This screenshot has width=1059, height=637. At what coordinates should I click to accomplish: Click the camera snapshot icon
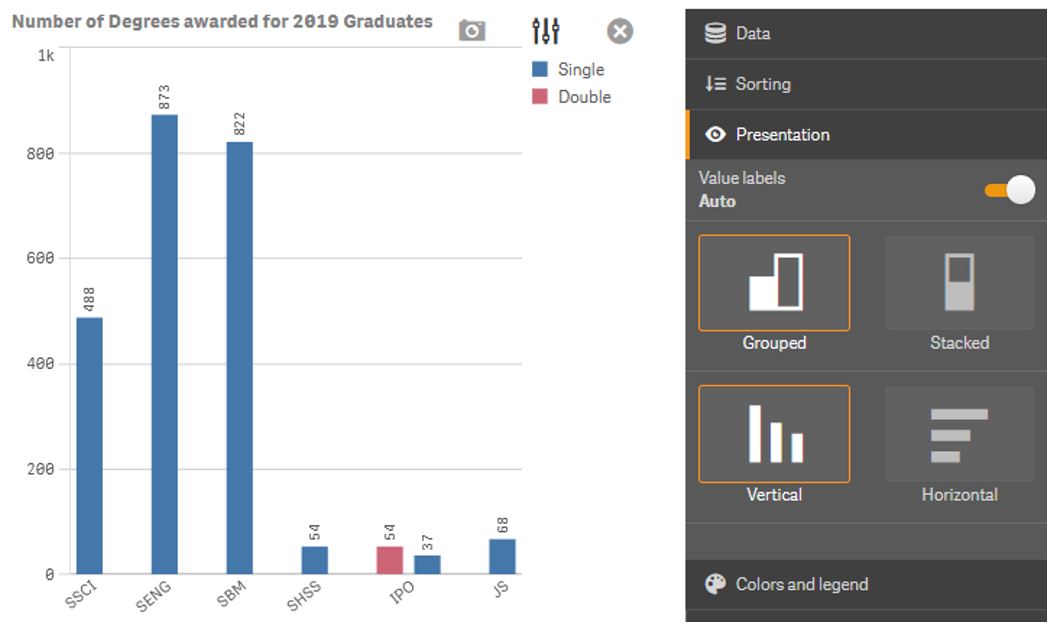470,31
